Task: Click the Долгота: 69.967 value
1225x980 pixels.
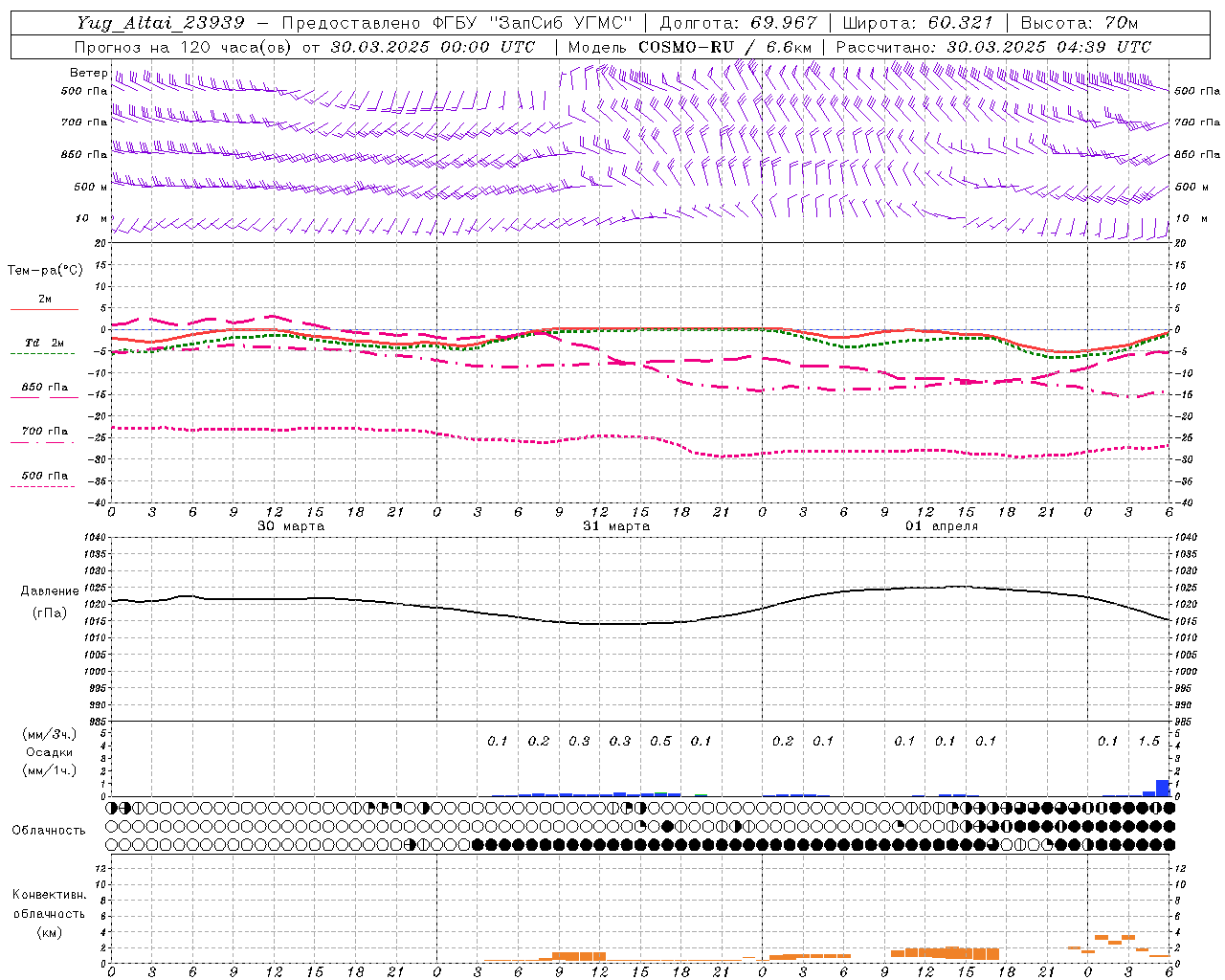Action: [x=738, y=23]
